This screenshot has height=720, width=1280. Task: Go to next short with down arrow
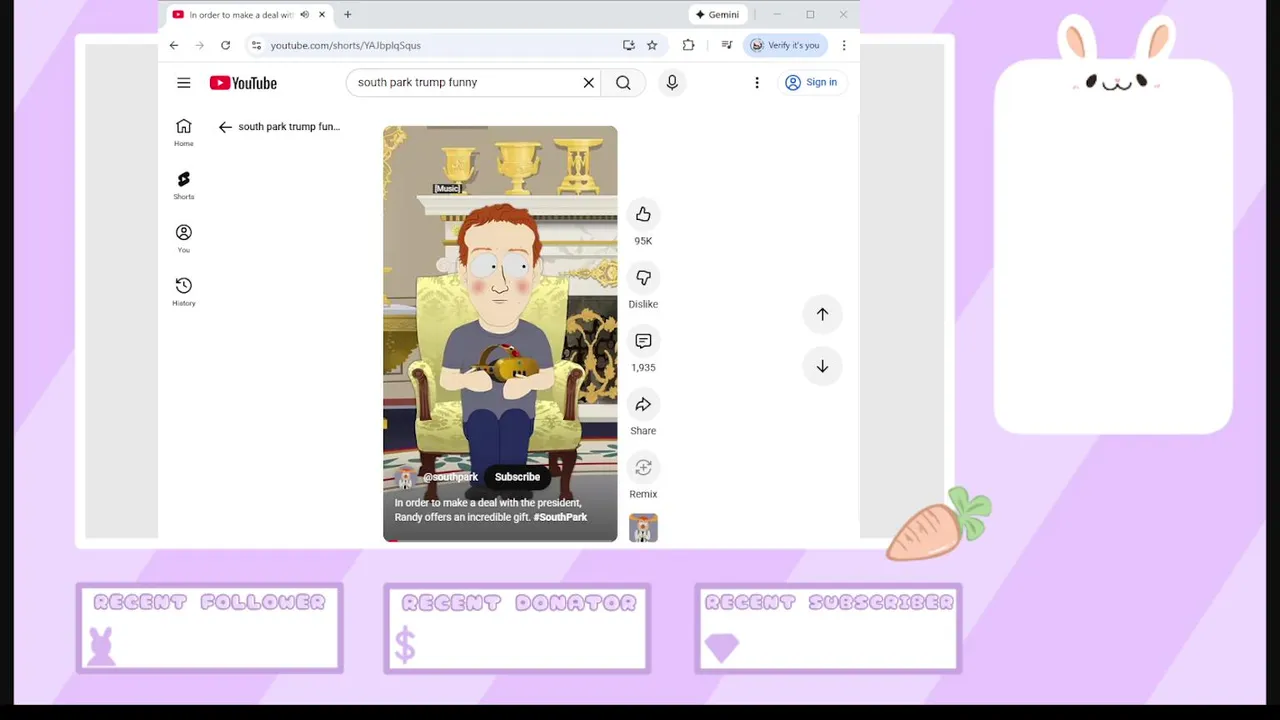tap(822, 366)
